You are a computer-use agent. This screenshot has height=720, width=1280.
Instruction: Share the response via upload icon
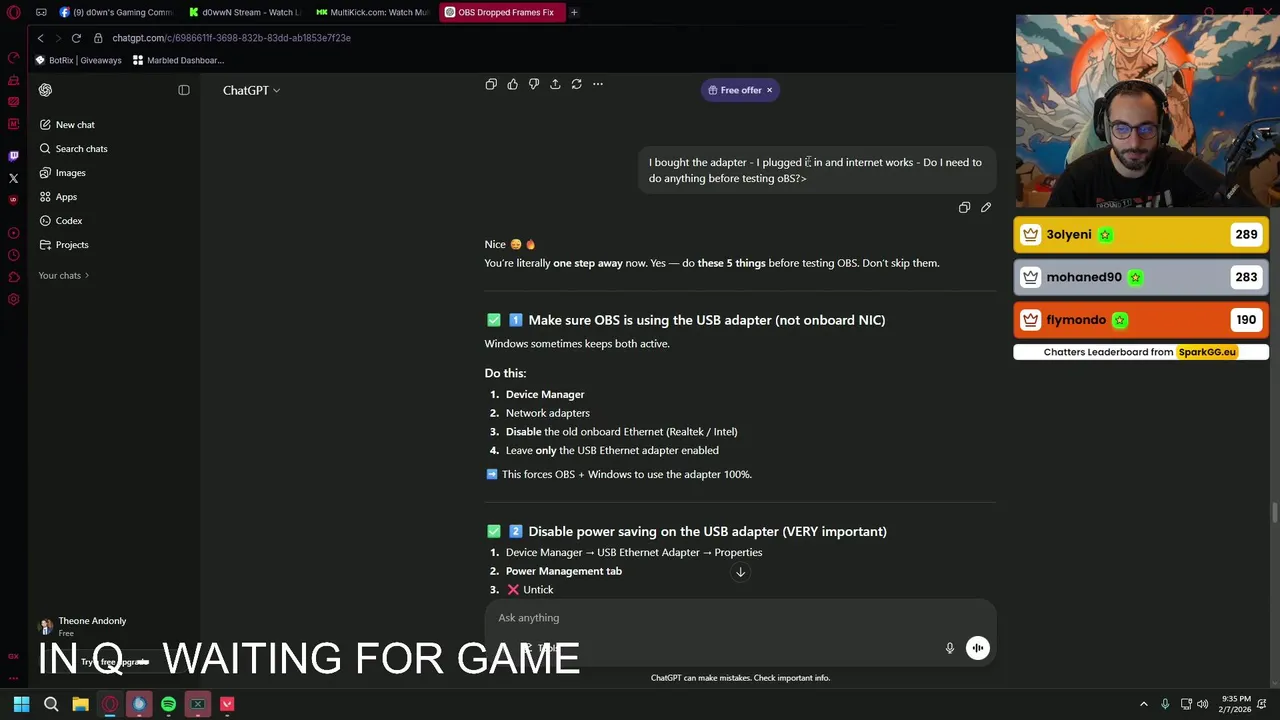[x=555, y=84]
